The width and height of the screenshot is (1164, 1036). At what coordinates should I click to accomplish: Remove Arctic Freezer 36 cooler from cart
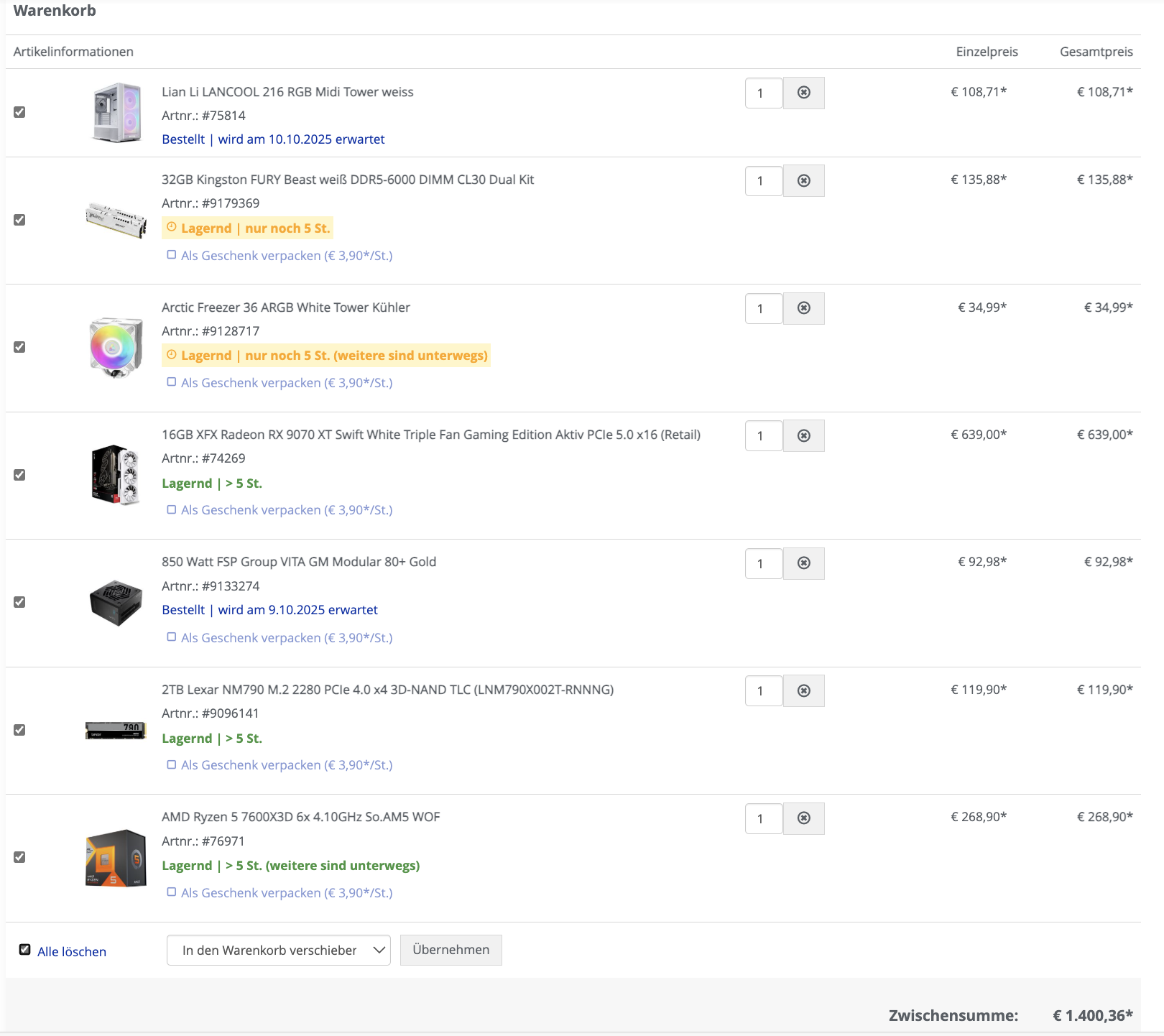[x=803, y=308]
